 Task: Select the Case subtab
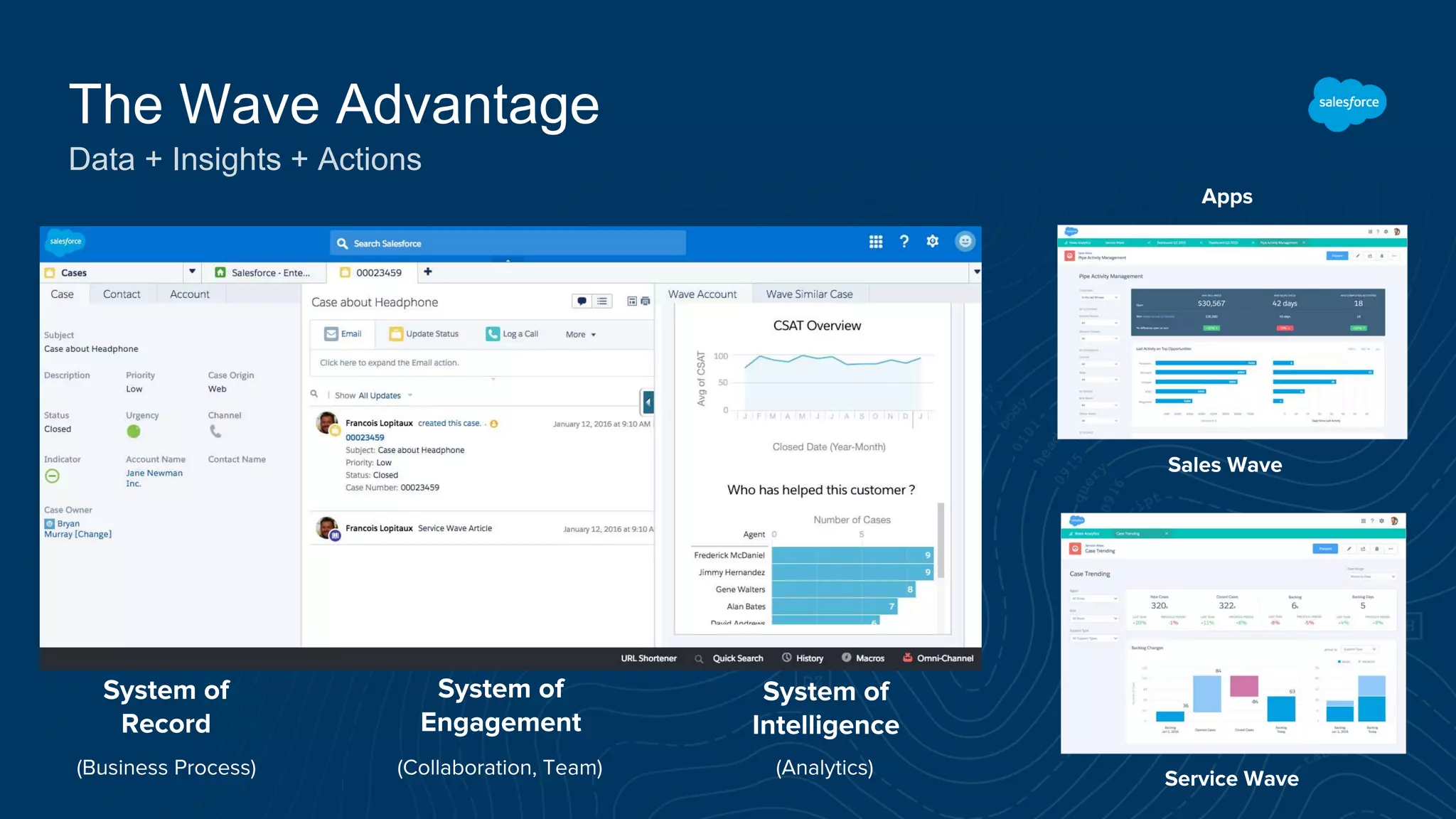(x=62, y=294)
